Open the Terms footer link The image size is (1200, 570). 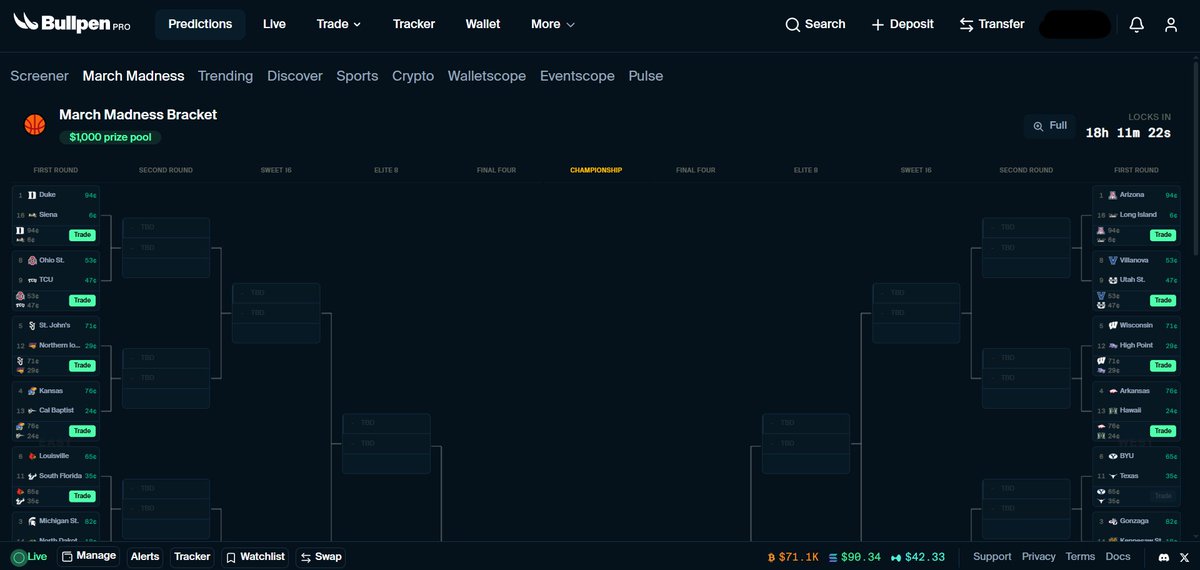1081,557
